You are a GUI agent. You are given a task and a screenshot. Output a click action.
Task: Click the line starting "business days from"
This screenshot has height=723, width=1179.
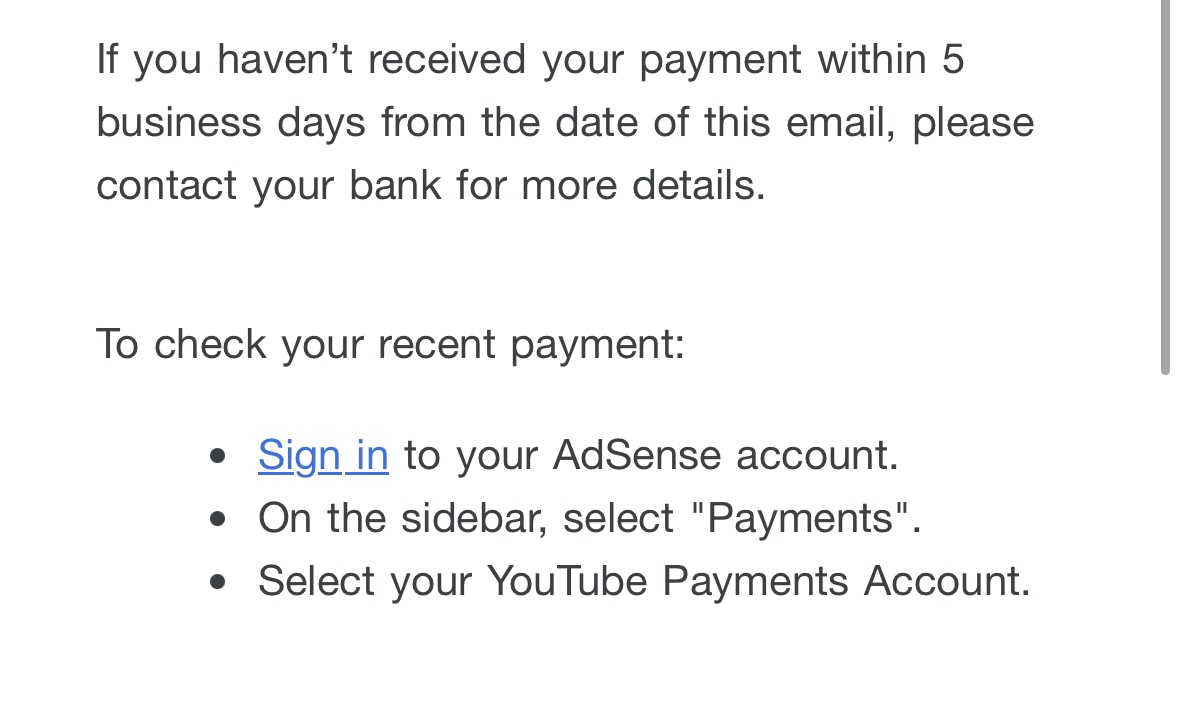click(565, 123)
